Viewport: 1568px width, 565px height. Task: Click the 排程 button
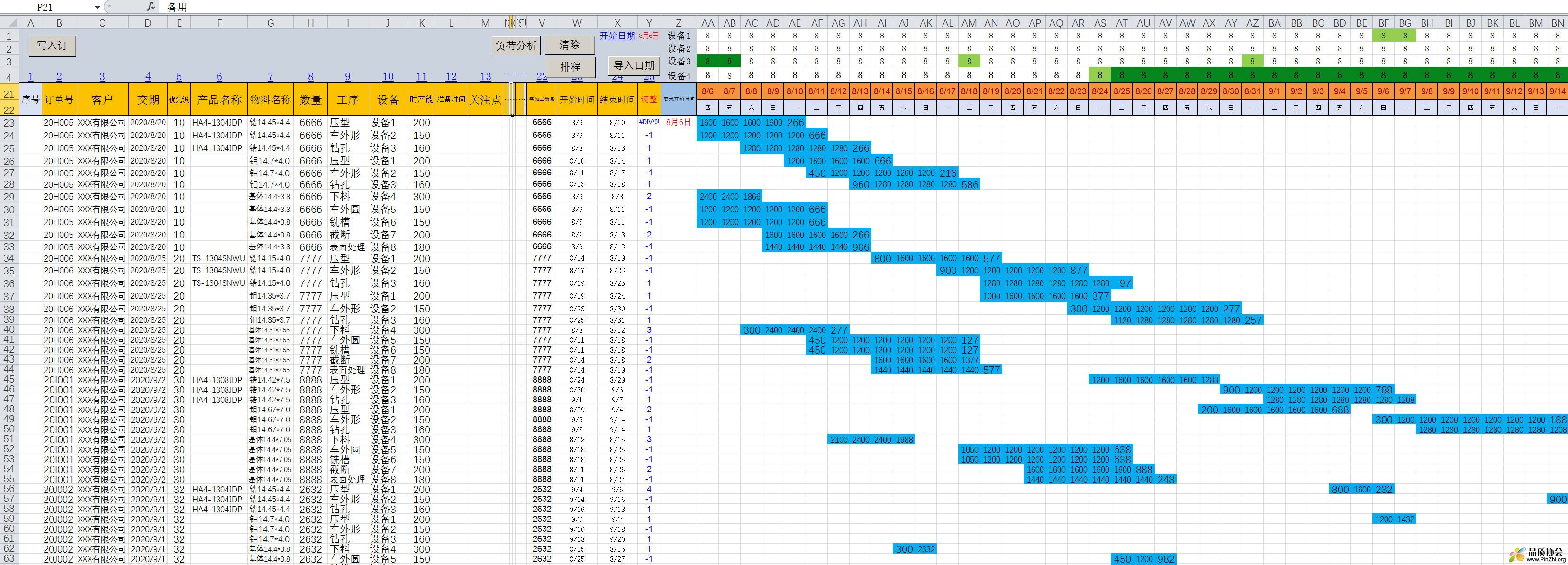point(570,66)
